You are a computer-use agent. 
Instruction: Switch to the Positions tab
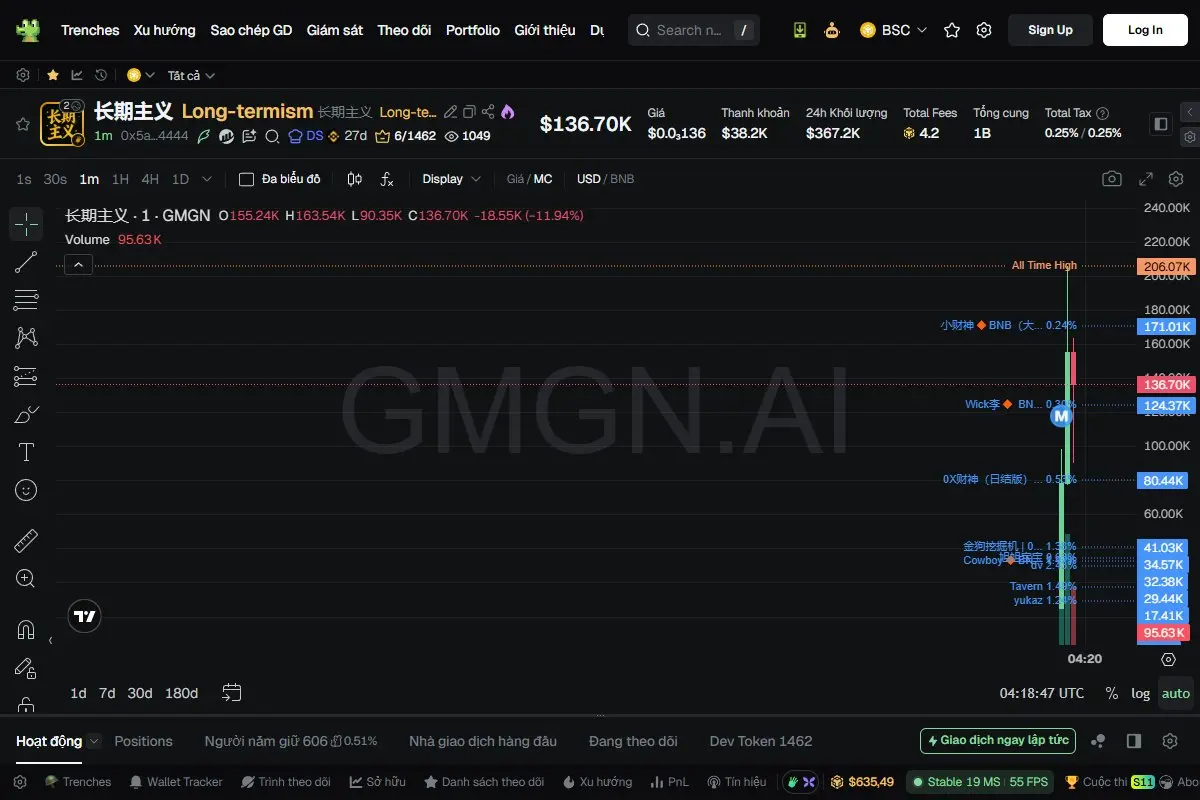pos(143,741)
